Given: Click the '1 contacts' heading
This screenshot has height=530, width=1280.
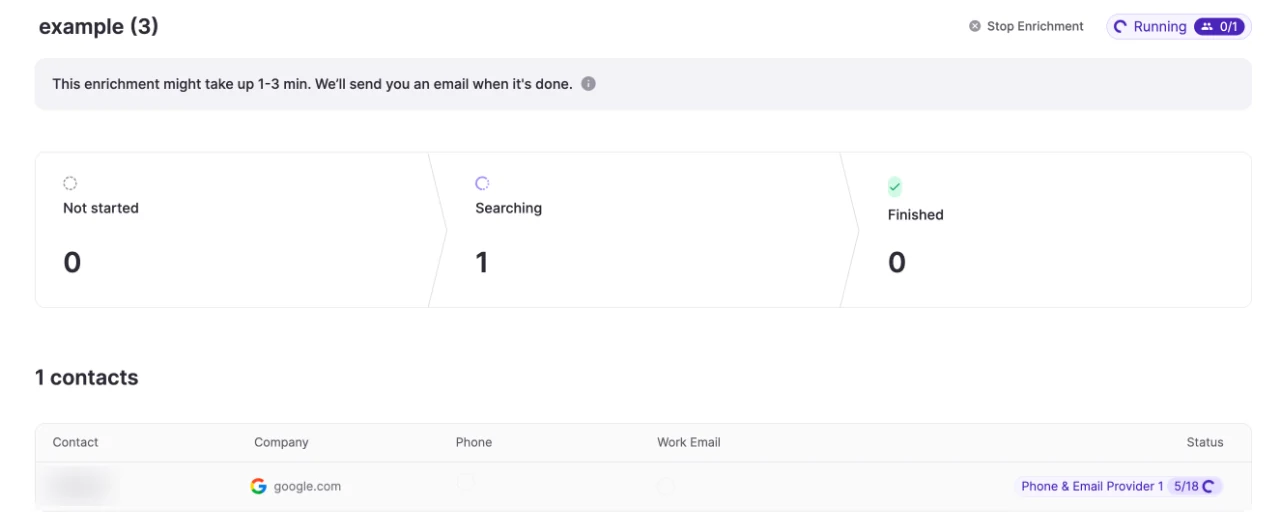Looking at the screenshot, I should 87,377.
